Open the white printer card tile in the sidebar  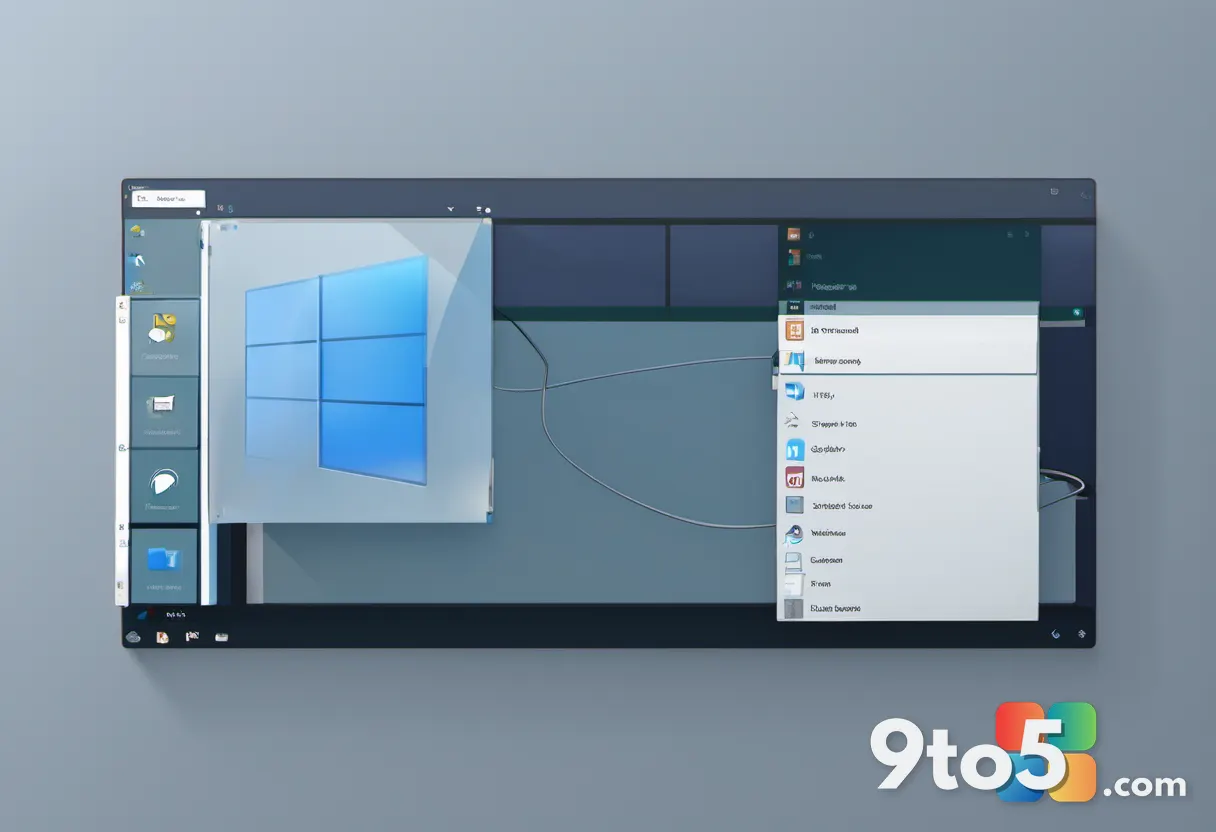pyautogui.click(x=164, y=412)
